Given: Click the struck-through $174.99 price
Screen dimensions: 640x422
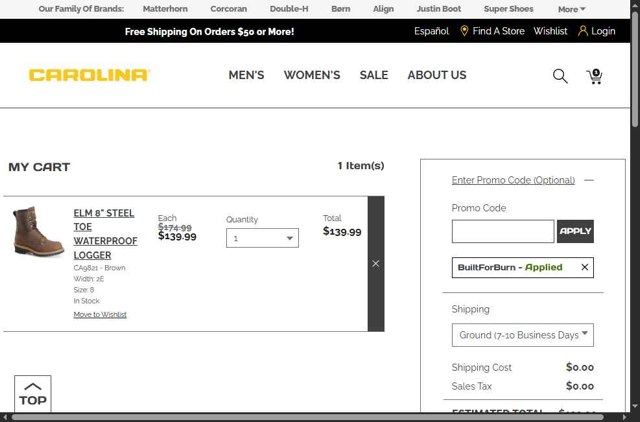Looking at the screenshot, I should coord(175,227).
